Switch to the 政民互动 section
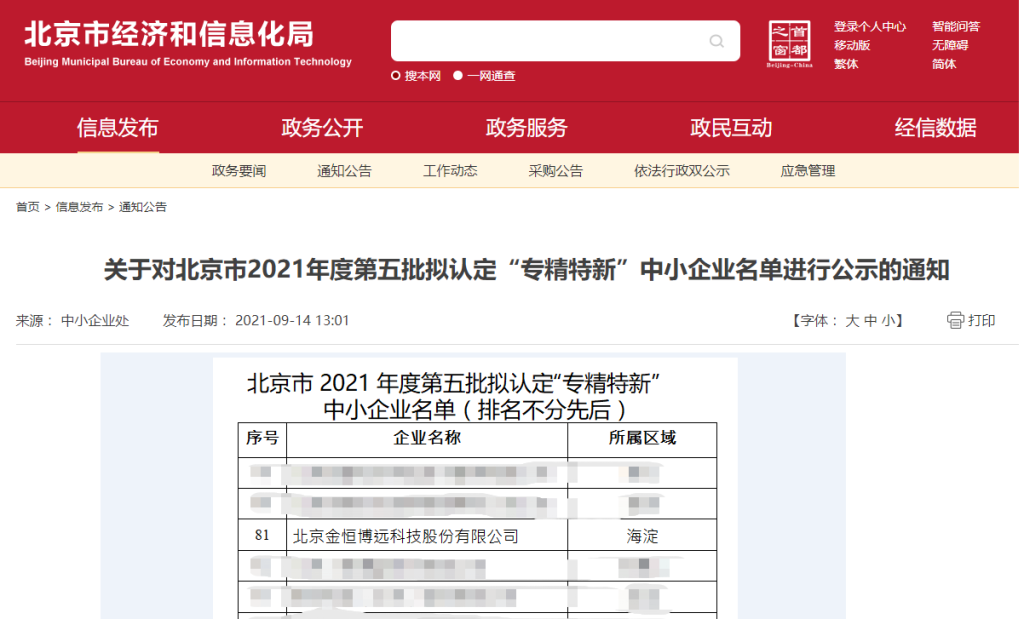The width and height of the screenshot is (1024, 619). pyautogui.click(x=731, y=128)
